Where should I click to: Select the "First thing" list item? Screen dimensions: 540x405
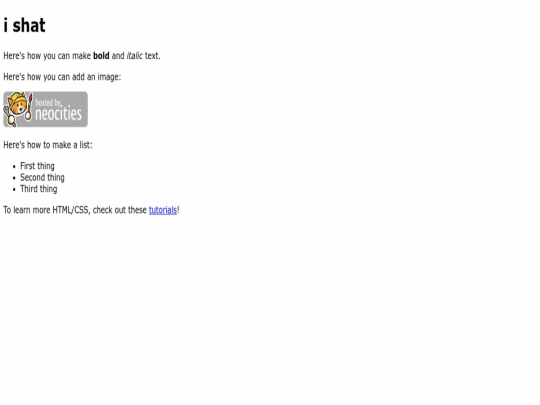coord(37,166)
